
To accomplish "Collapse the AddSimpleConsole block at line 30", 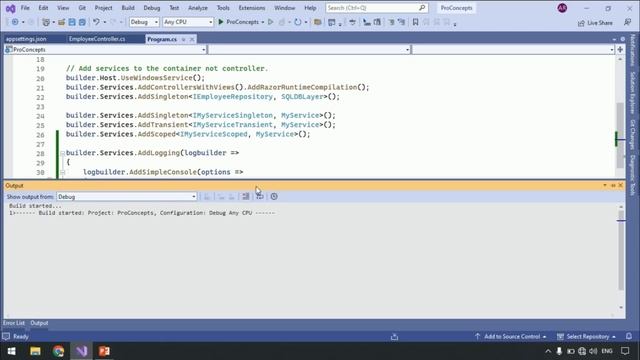I will point(62,172).
